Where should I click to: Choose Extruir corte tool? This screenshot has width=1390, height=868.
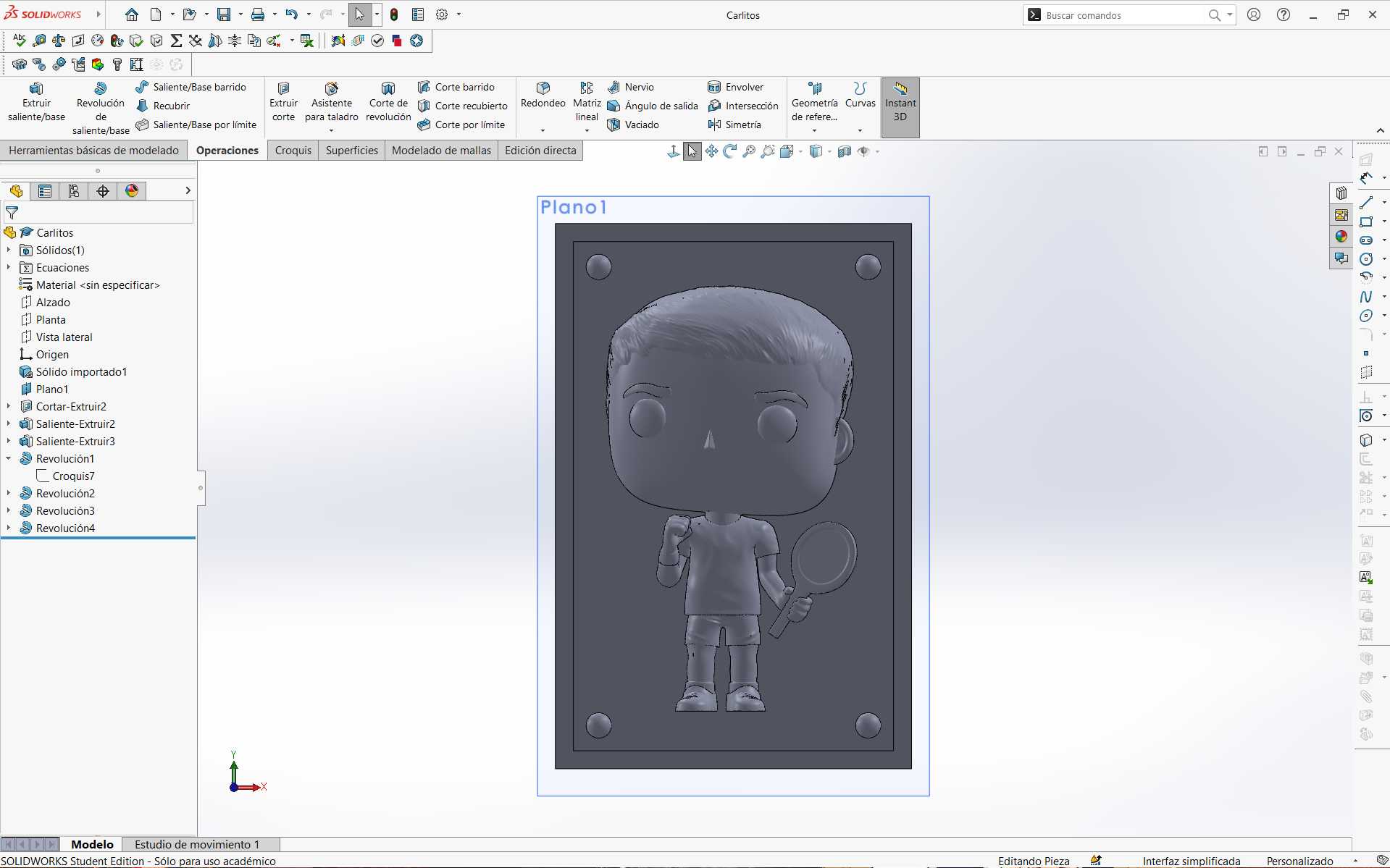[283, 101]
